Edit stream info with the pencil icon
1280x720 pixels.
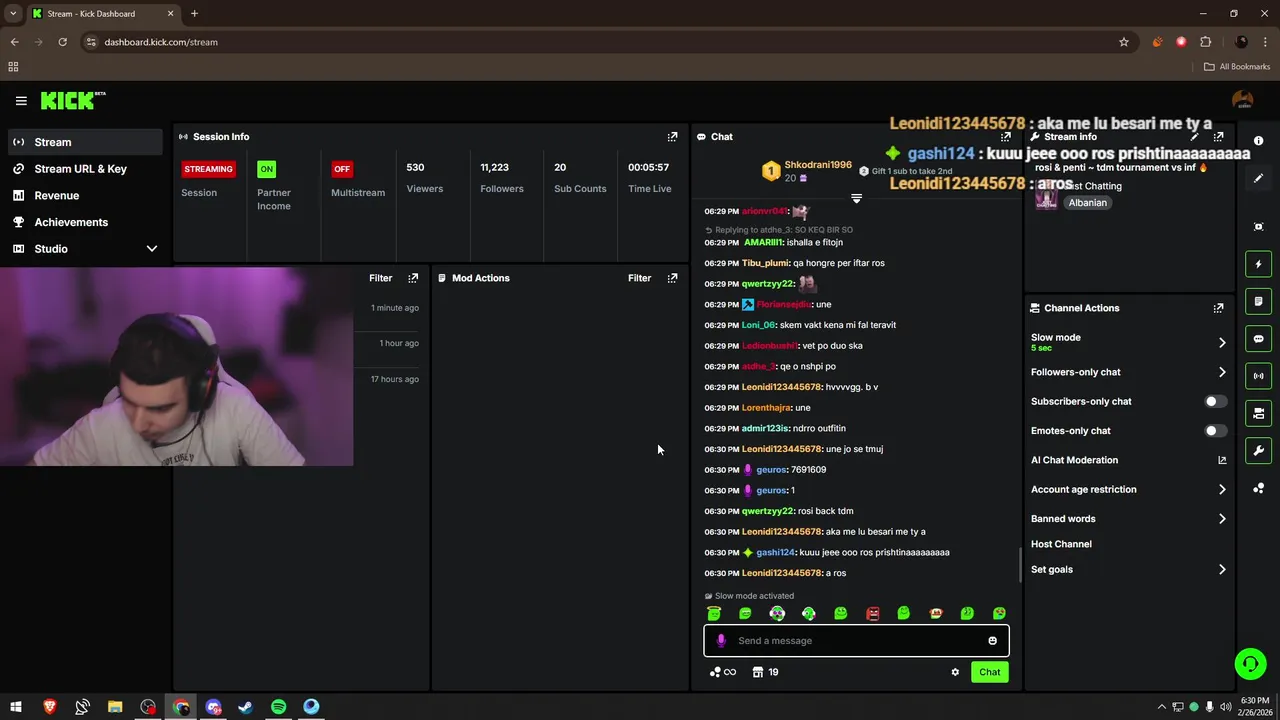[x=1194, y=137]
